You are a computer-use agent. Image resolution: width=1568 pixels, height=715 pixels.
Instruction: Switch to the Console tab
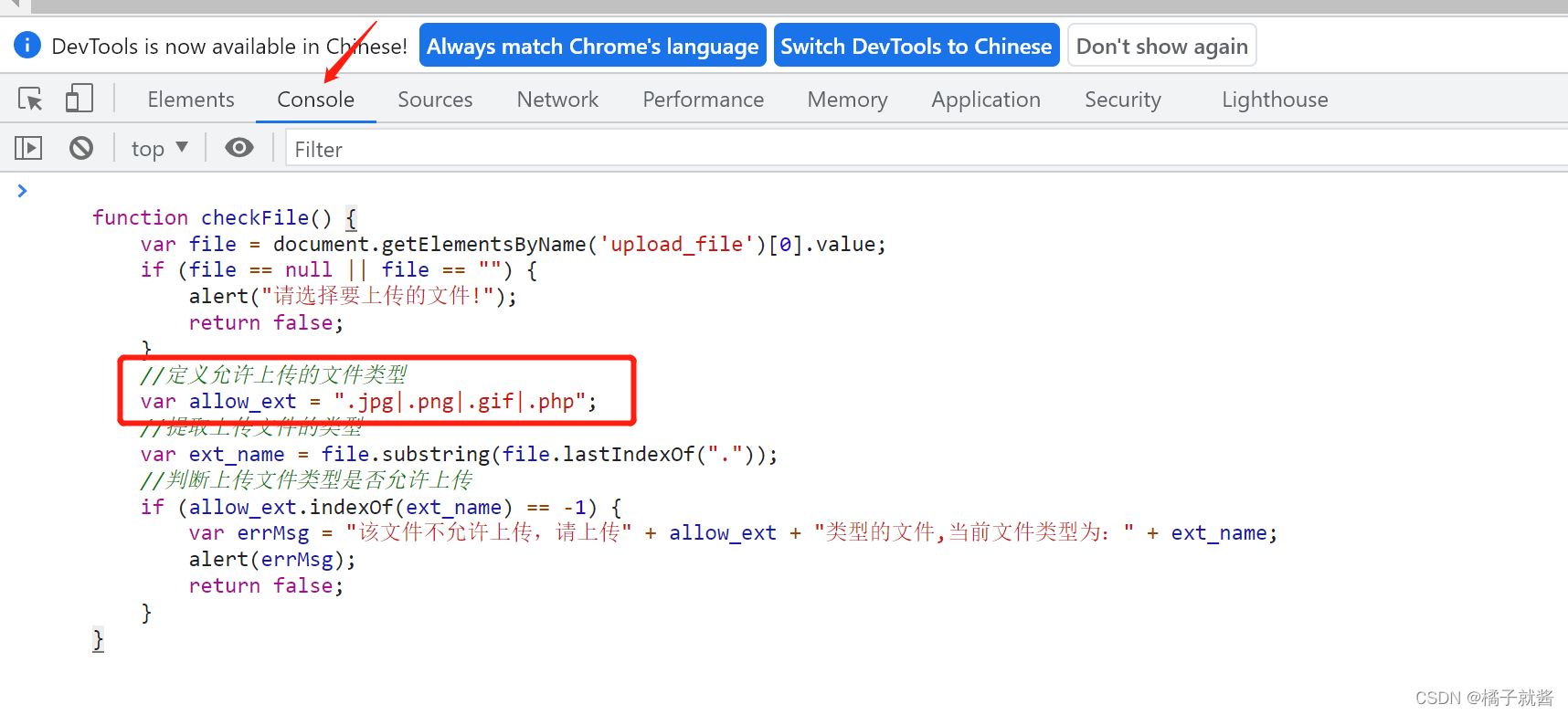[315, 99]
